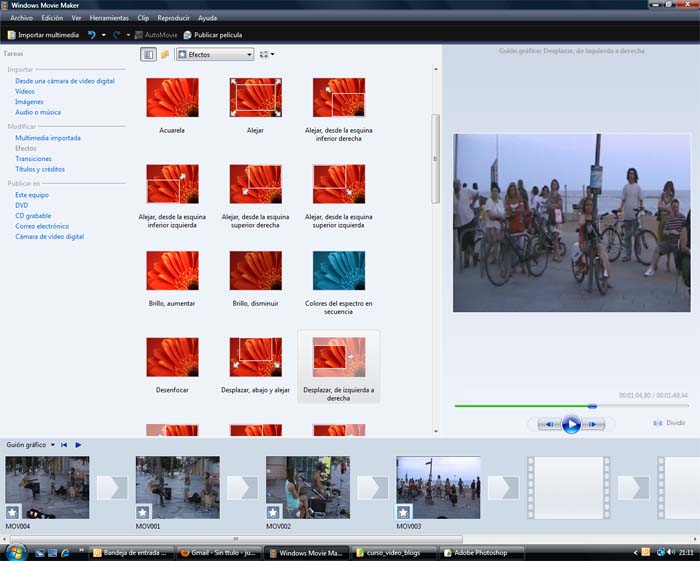Image resolution: width=700 pixels, height=561 pixels.
Task: Open the Archivo menu
Action: pos(21,18)
